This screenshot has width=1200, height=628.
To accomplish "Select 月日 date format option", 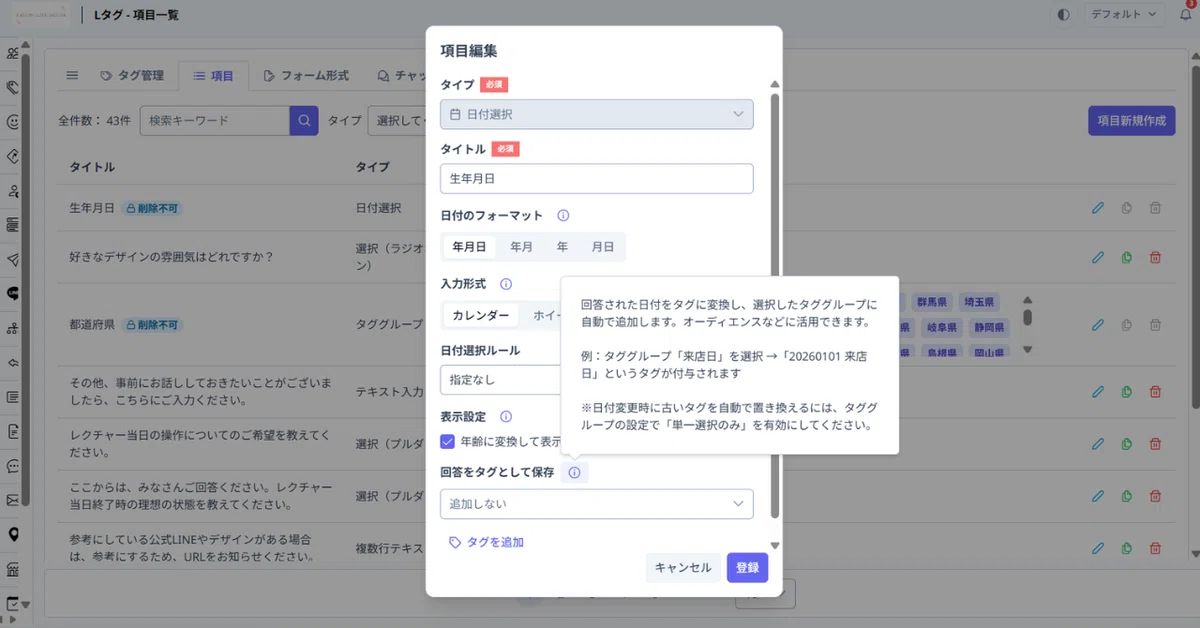I will click(x=602, y=246).
